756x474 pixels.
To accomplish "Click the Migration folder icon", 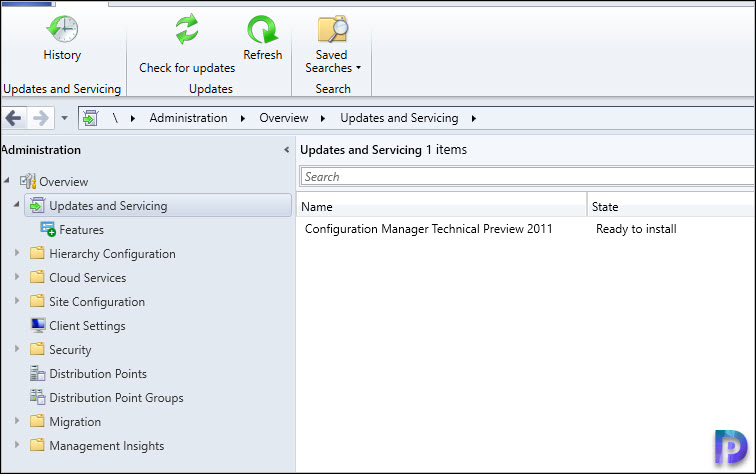I will pos(37,421).
